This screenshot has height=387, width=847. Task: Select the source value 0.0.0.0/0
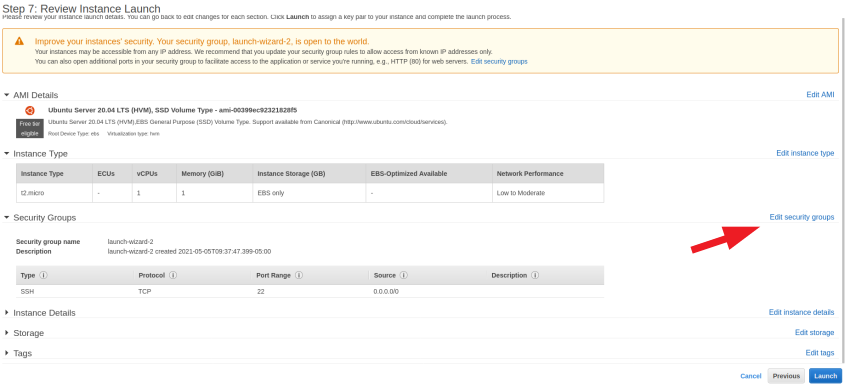[x=386, y=291]
